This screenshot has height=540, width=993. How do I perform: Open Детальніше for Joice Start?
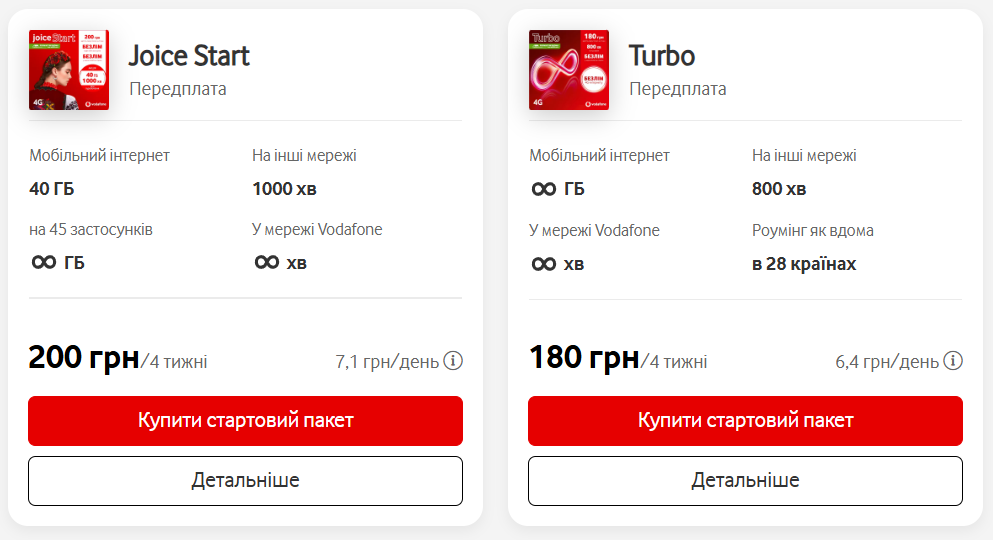click(245, 481)
